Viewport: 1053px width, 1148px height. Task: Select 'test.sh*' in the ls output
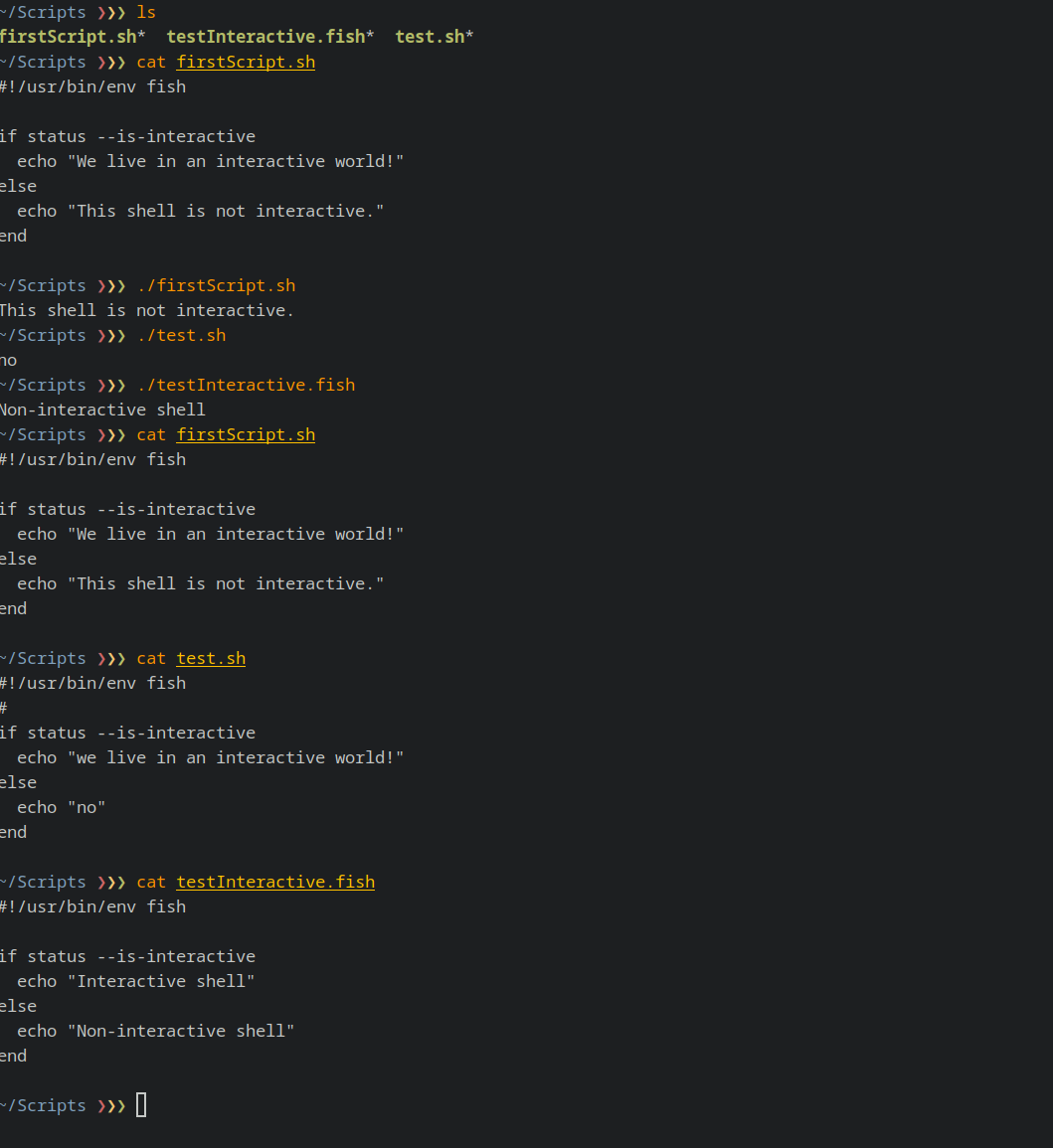click(x=435, y=37)
